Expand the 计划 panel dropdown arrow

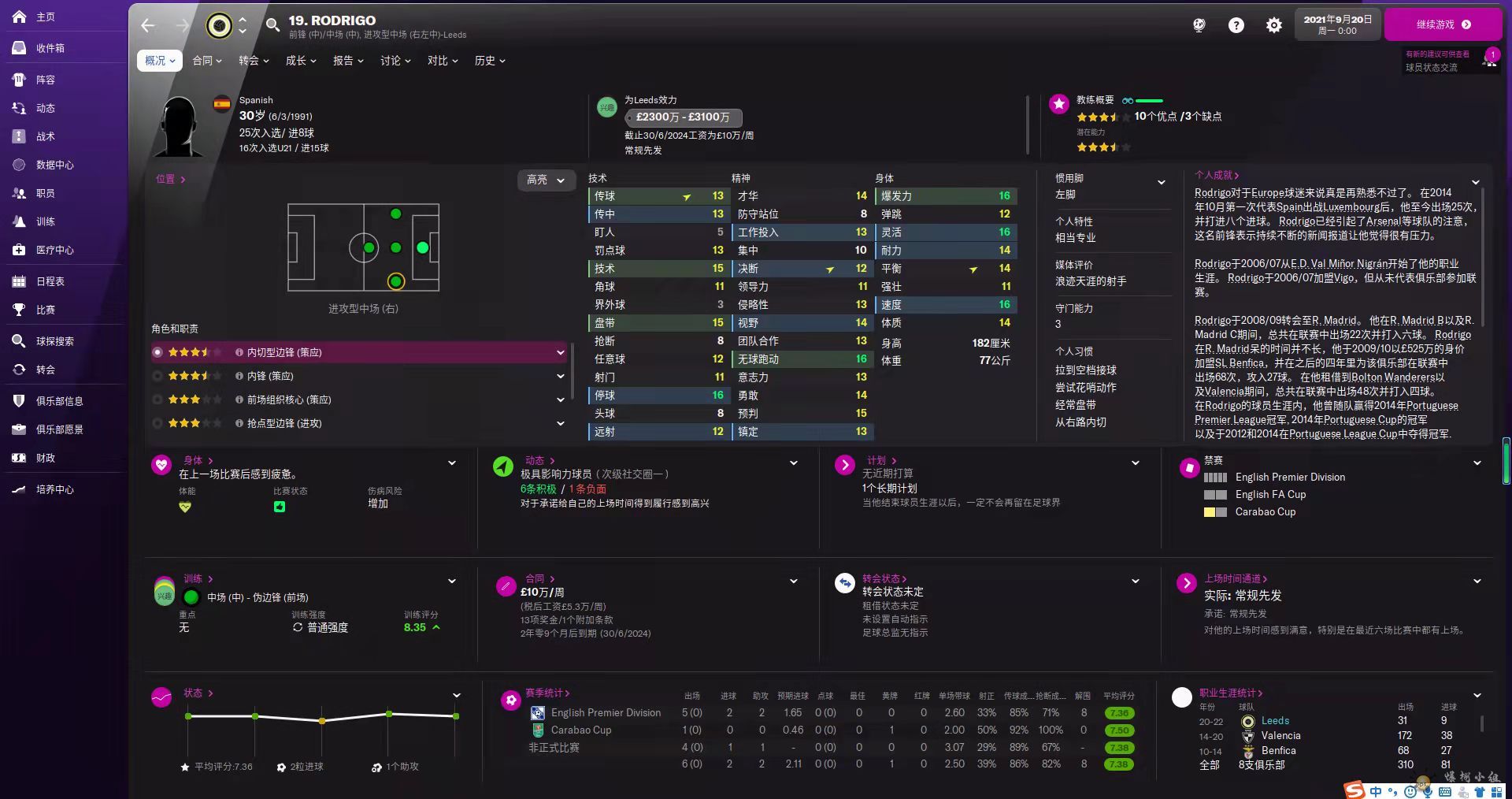pyautogui.click(x=1136, y=463)
